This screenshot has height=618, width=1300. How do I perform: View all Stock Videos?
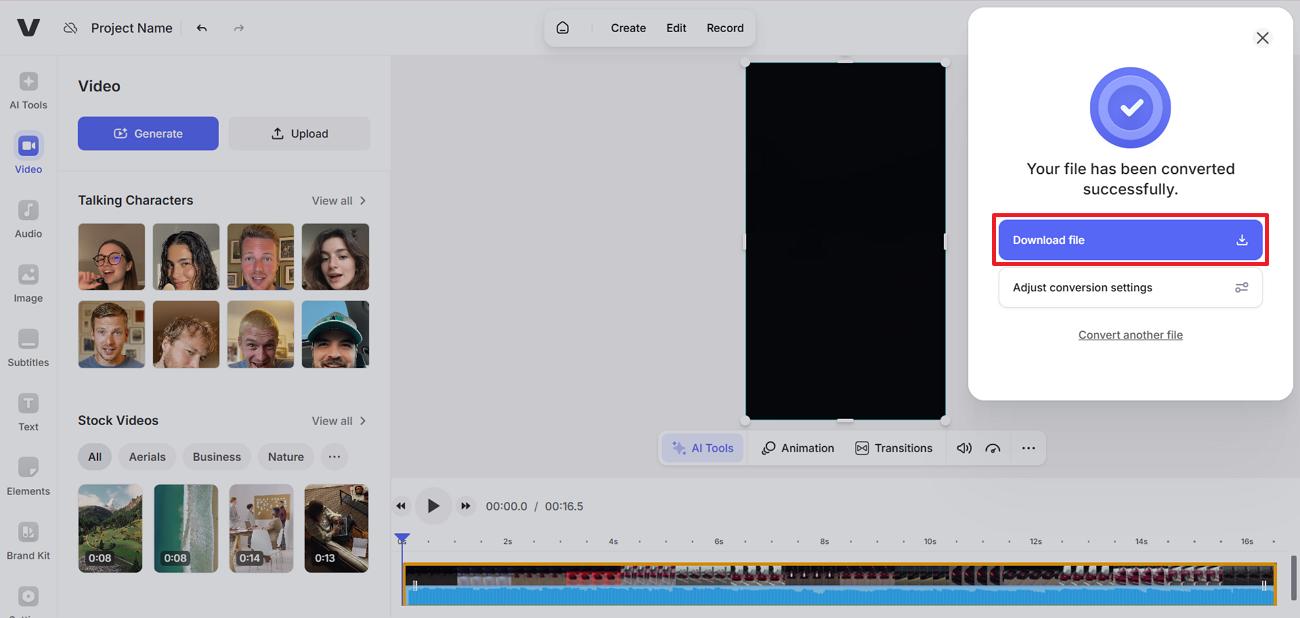coord(339,421)
